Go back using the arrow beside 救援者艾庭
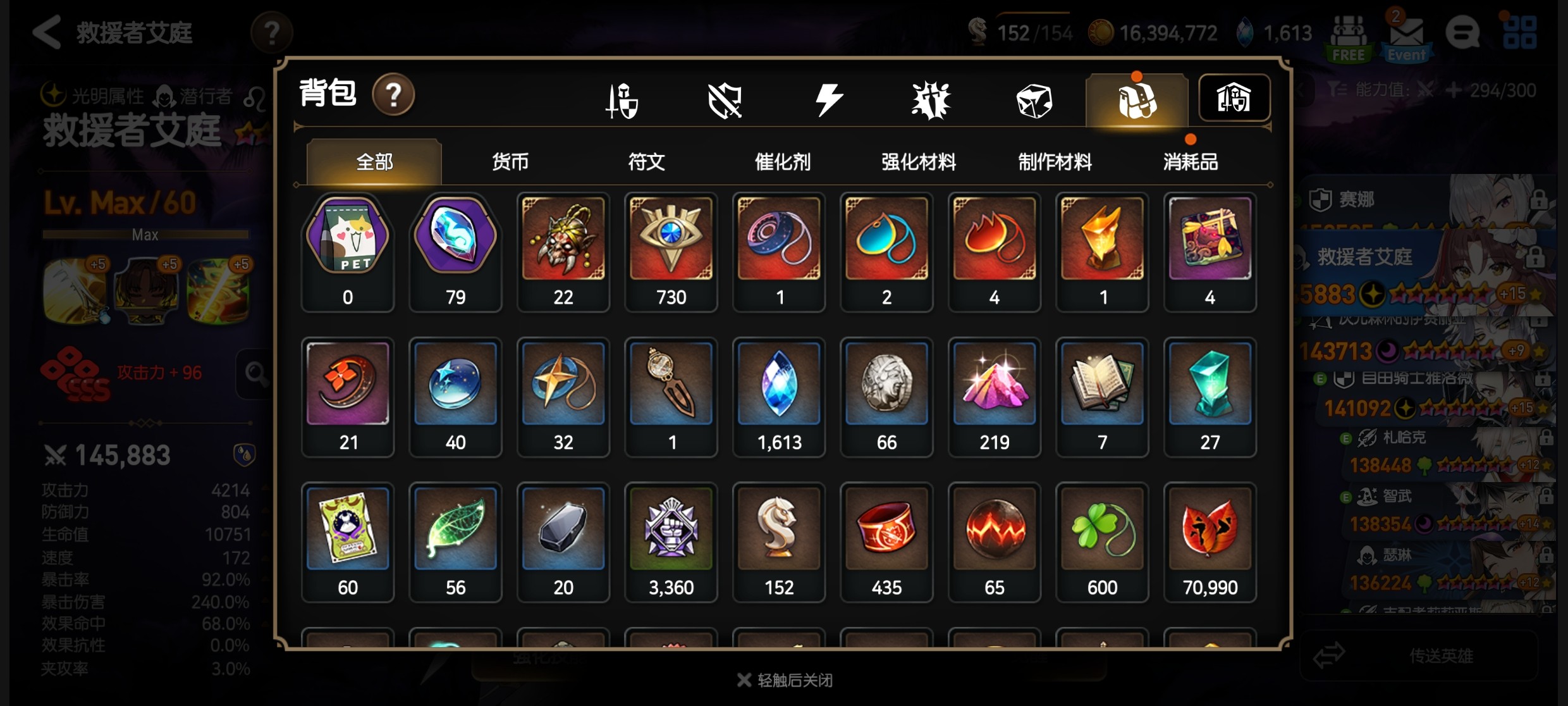Screen dimensions: 1568x706 point(46,32)
